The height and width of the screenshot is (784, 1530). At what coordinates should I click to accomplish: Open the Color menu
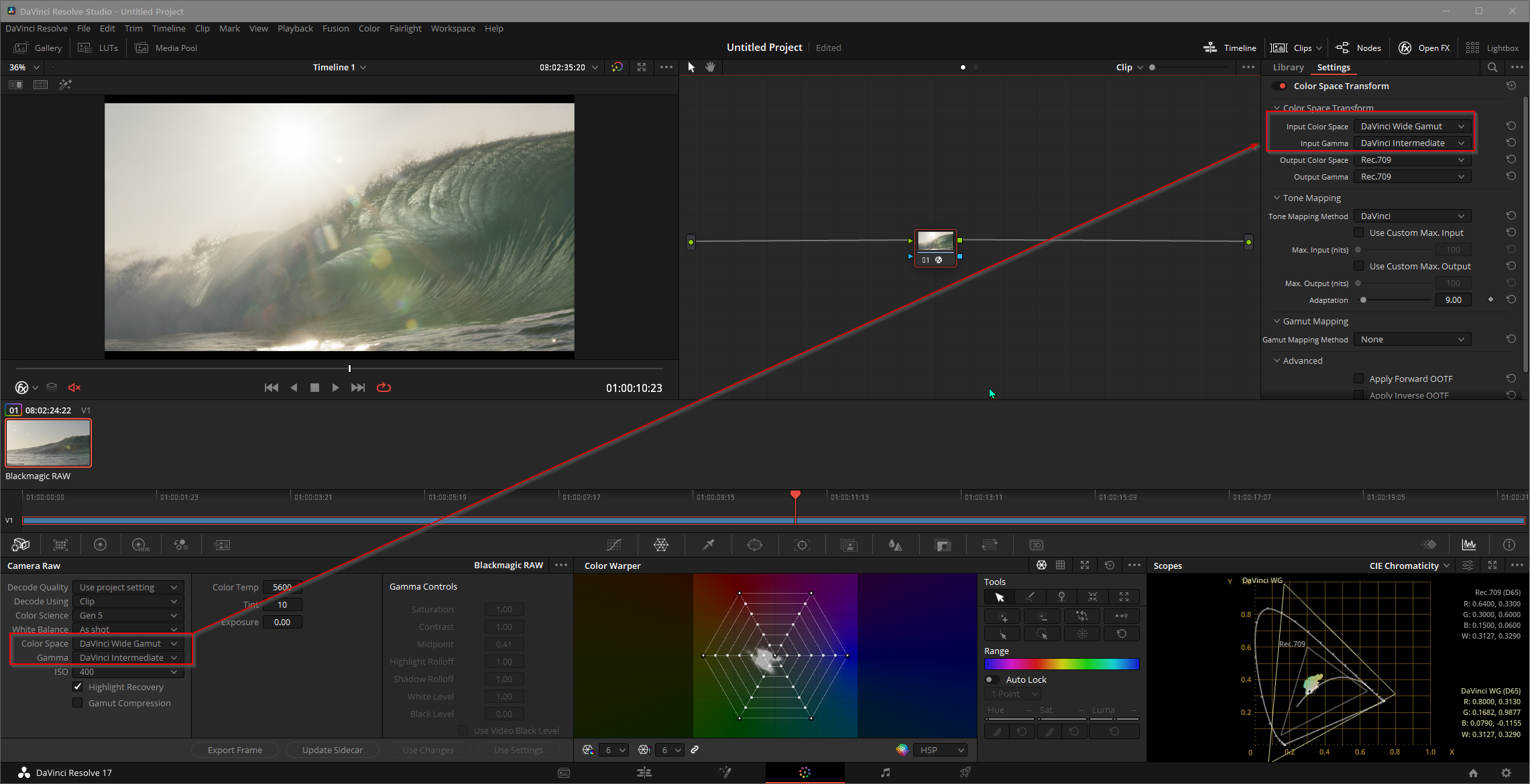pyautogui.click(x=369, y=28)
